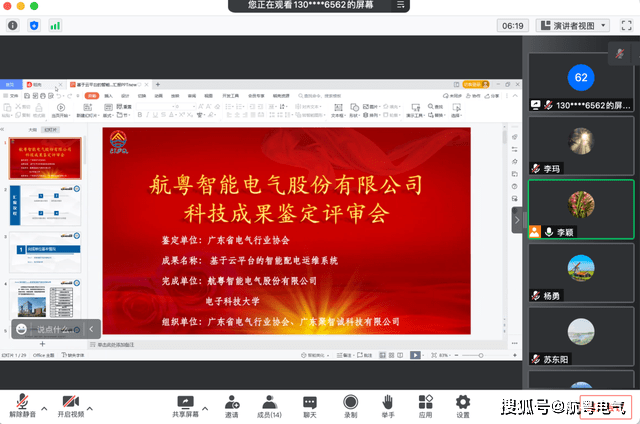Start meeting recording (录制)
The image size is (640, 424).
coord(350,406)
